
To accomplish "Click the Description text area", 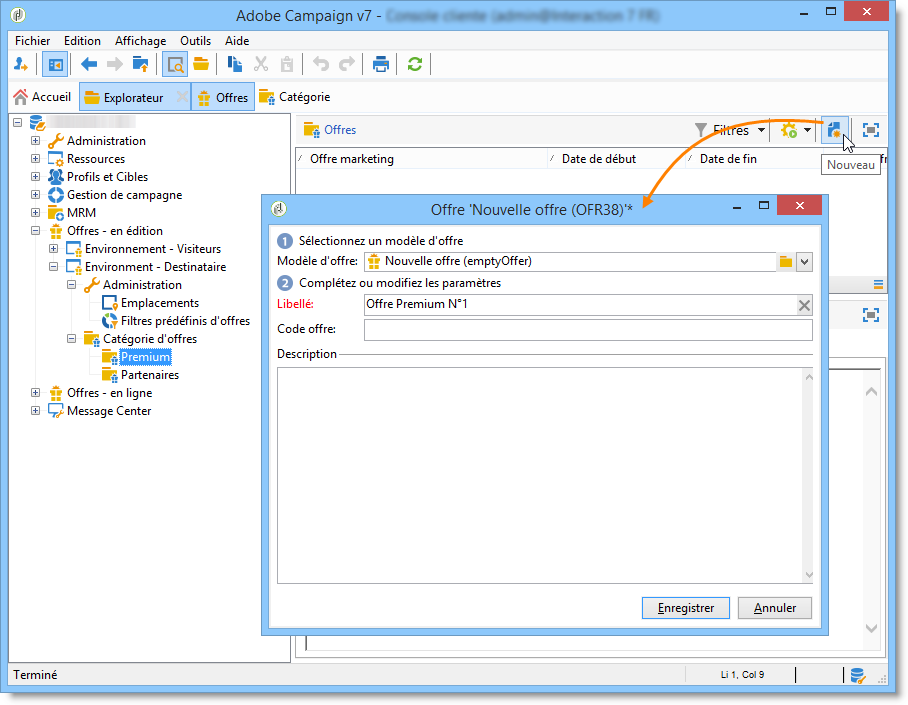I will coord(540,476).
